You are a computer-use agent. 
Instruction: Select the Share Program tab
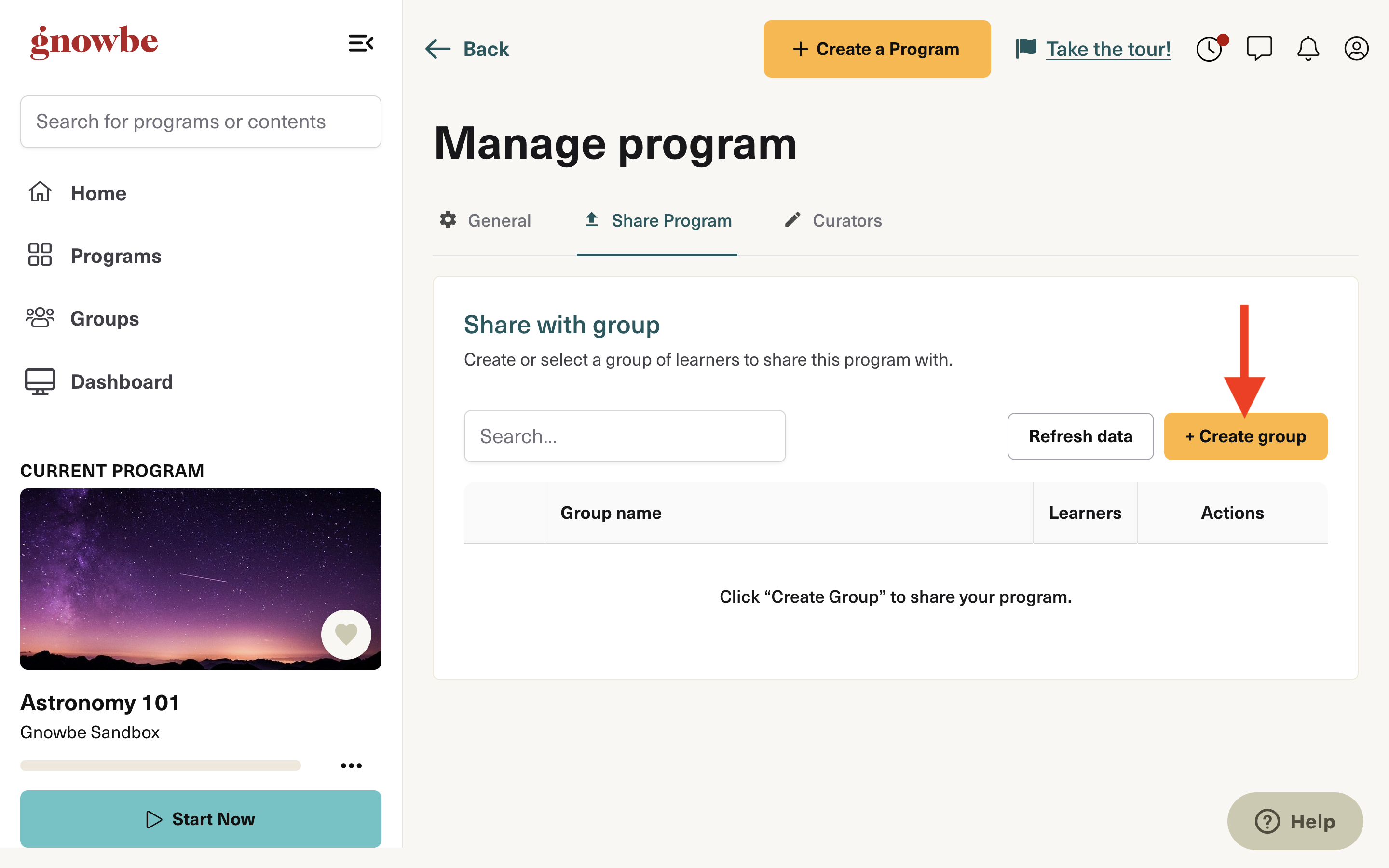657,220
